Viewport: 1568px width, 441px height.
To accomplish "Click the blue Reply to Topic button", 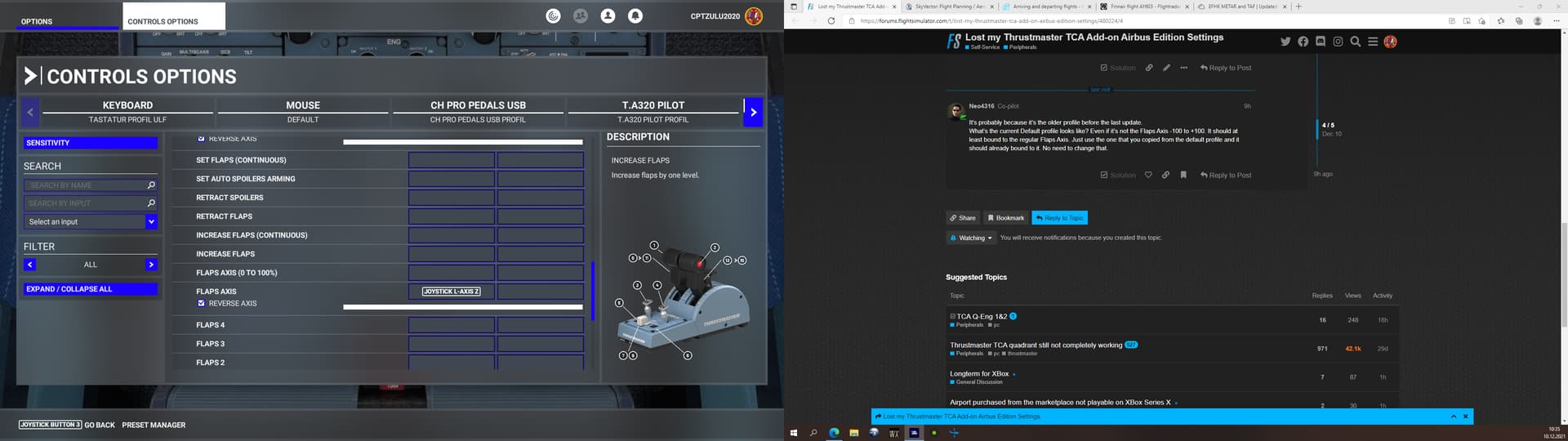I will [1059, 218].
